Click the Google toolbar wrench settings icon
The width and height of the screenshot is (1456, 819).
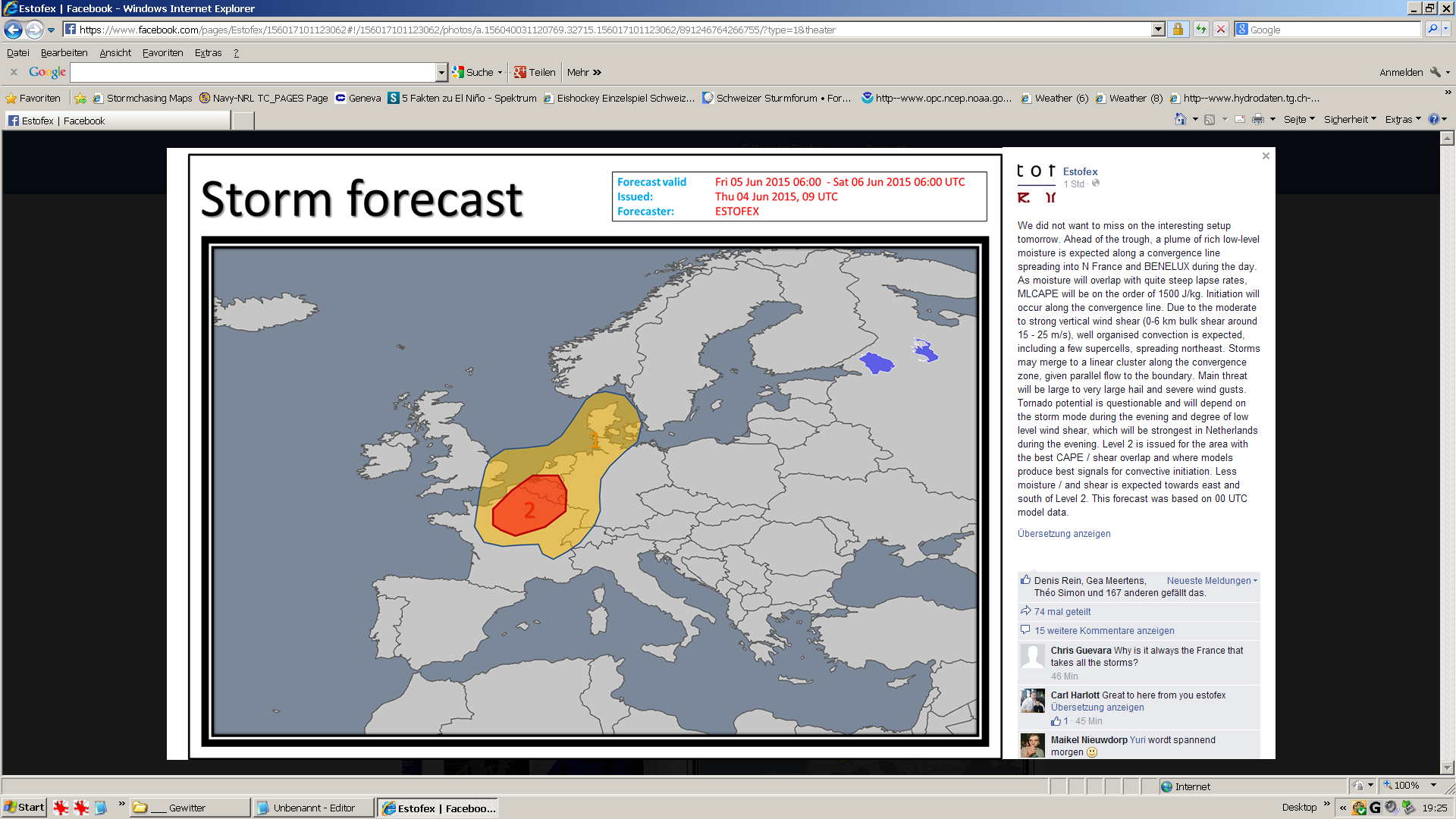[x=1435, y=72]
